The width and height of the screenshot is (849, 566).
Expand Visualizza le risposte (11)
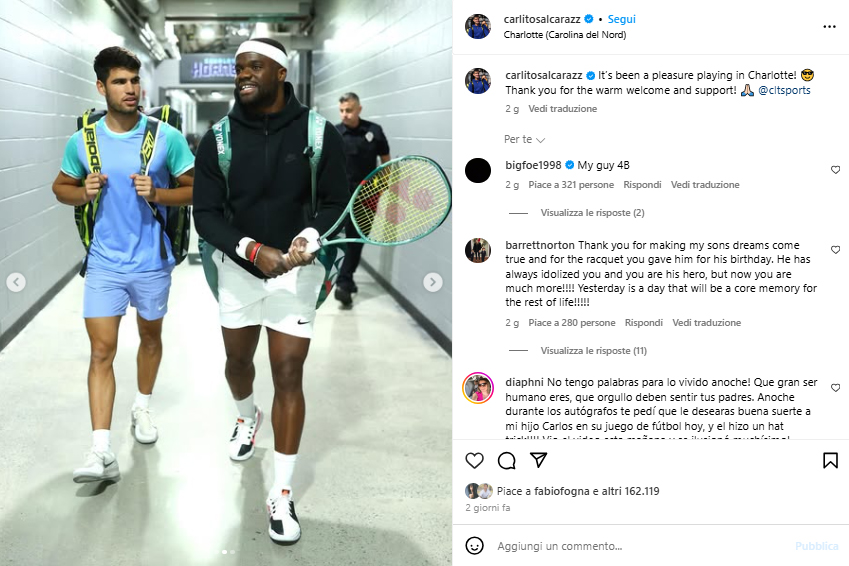[593, 351]
